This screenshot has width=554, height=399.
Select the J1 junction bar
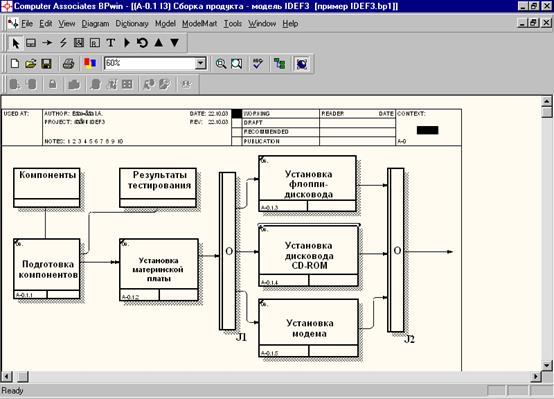(x=228, y=251)
